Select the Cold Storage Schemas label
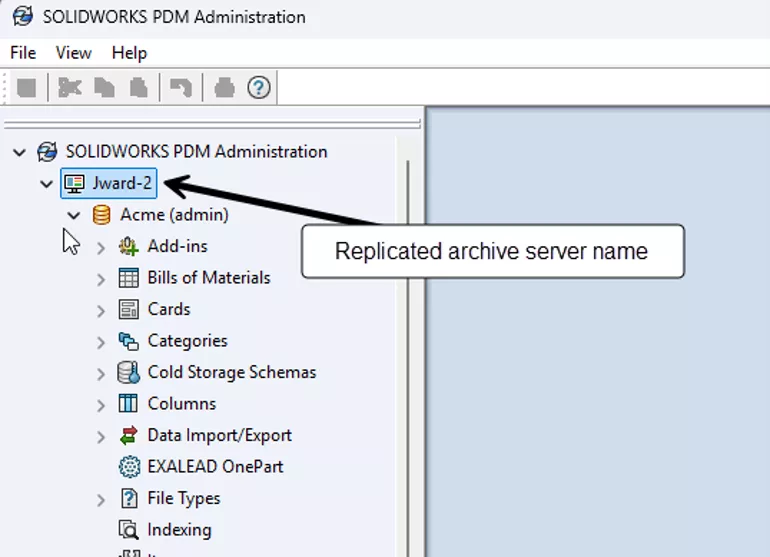This screenshot has width=770, height=557. (x=231, y=372)
